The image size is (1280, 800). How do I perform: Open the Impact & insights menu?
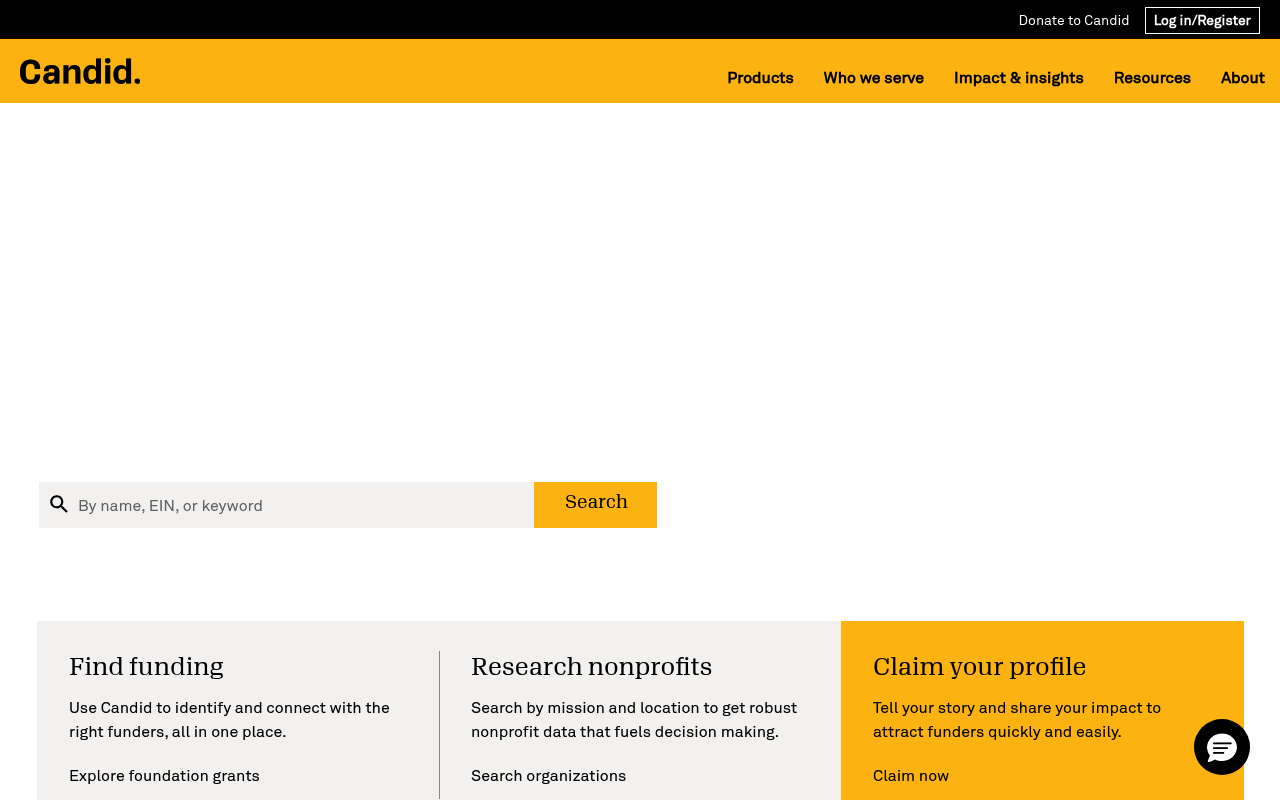click(1018, 78)
